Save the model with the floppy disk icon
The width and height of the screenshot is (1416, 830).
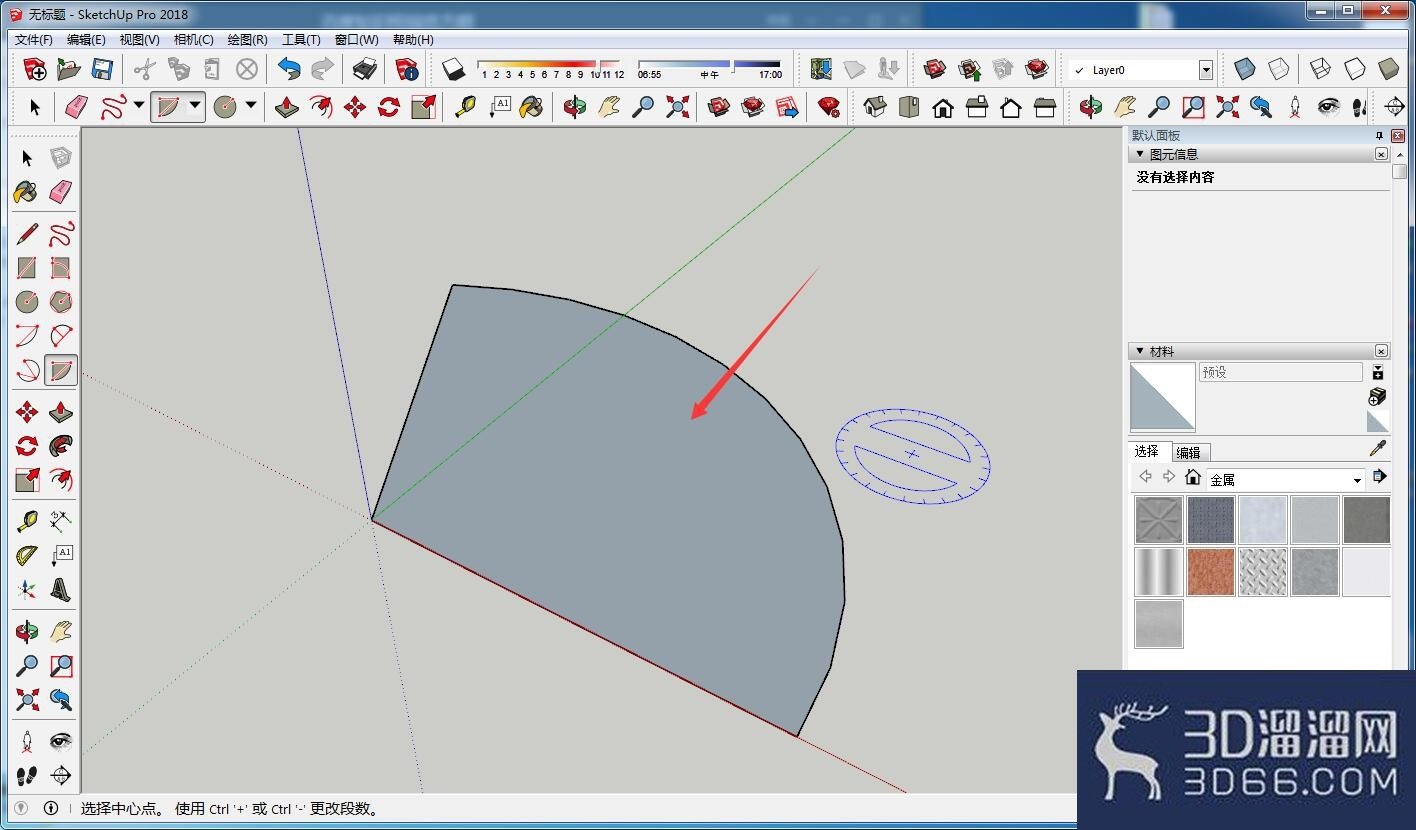pyautogui.click(x=102, y=69)
